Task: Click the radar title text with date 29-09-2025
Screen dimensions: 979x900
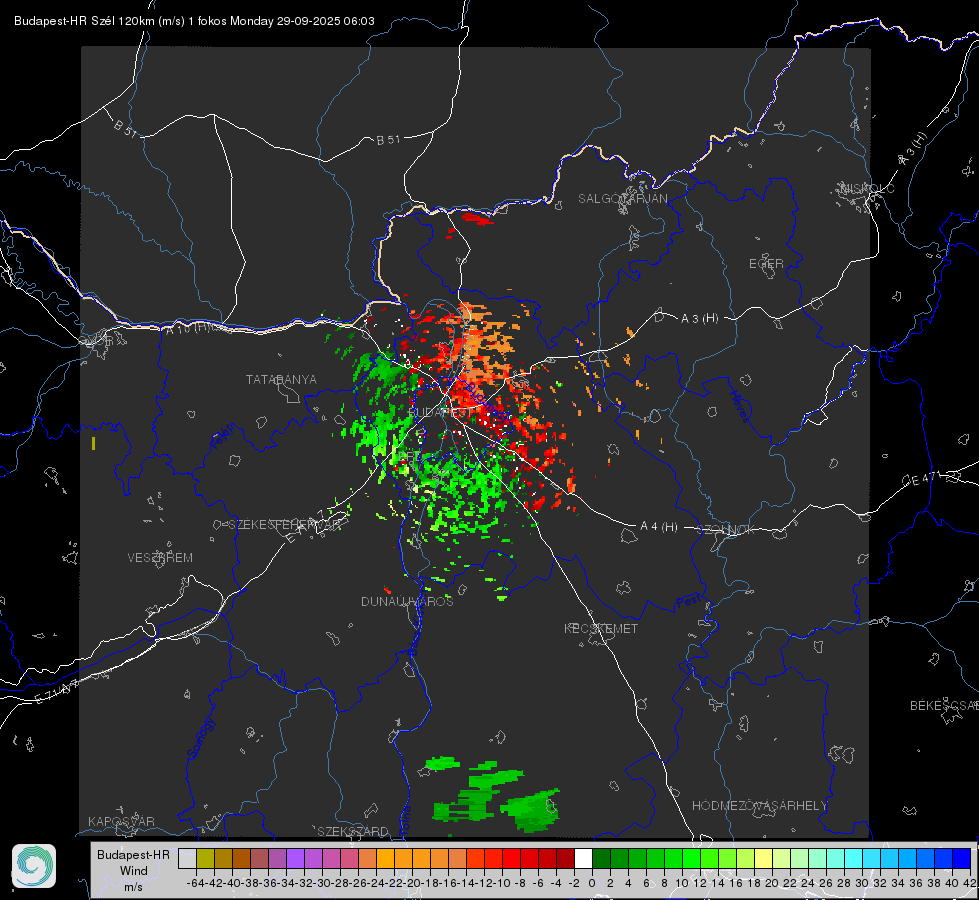Action: (x=194, y=21)
